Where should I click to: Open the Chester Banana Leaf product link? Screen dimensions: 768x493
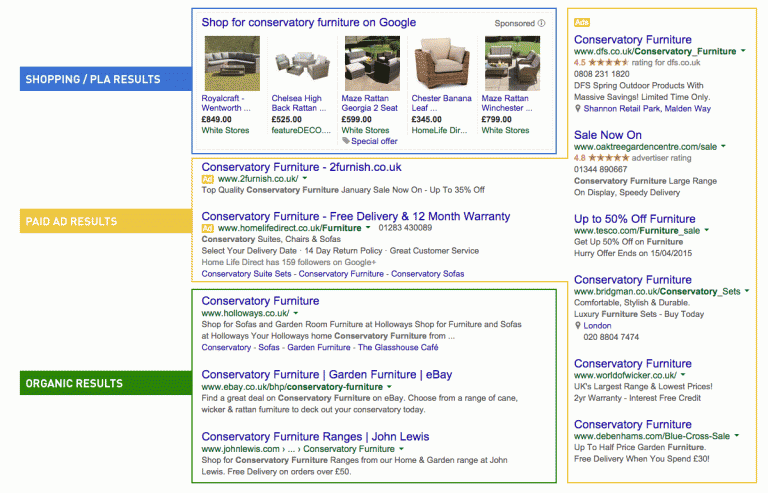(441, 103)
